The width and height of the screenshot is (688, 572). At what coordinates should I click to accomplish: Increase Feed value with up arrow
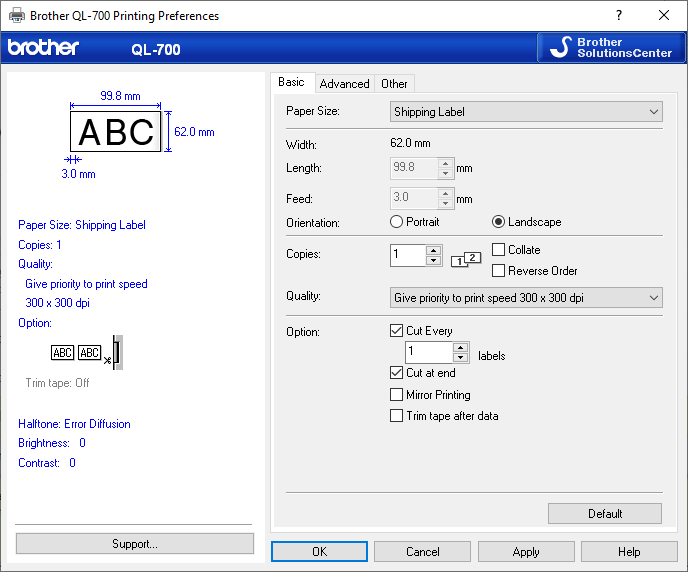[445, 193]
